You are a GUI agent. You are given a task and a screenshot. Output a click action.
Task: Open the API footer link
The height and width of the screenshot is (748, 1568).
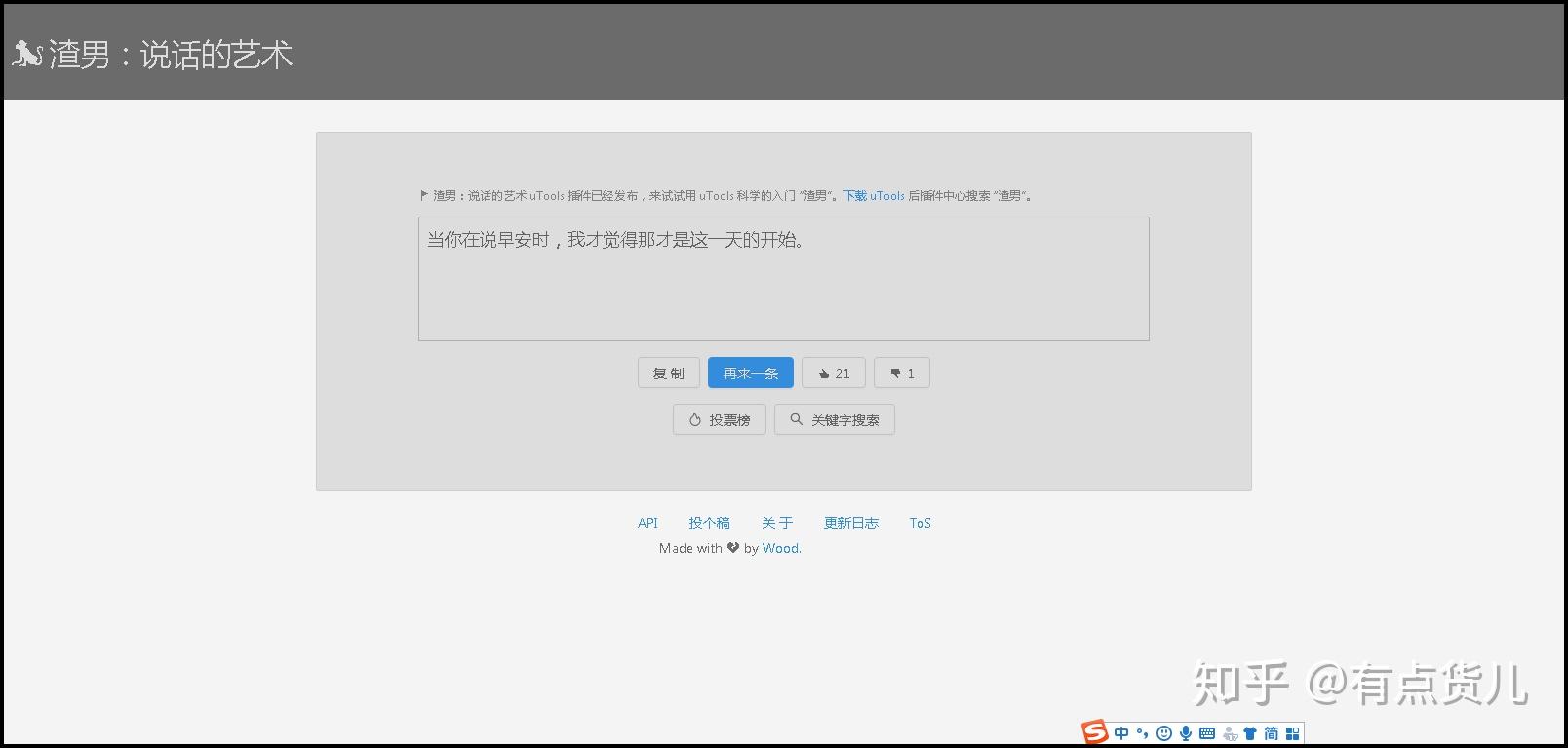(x=647, y=523)
